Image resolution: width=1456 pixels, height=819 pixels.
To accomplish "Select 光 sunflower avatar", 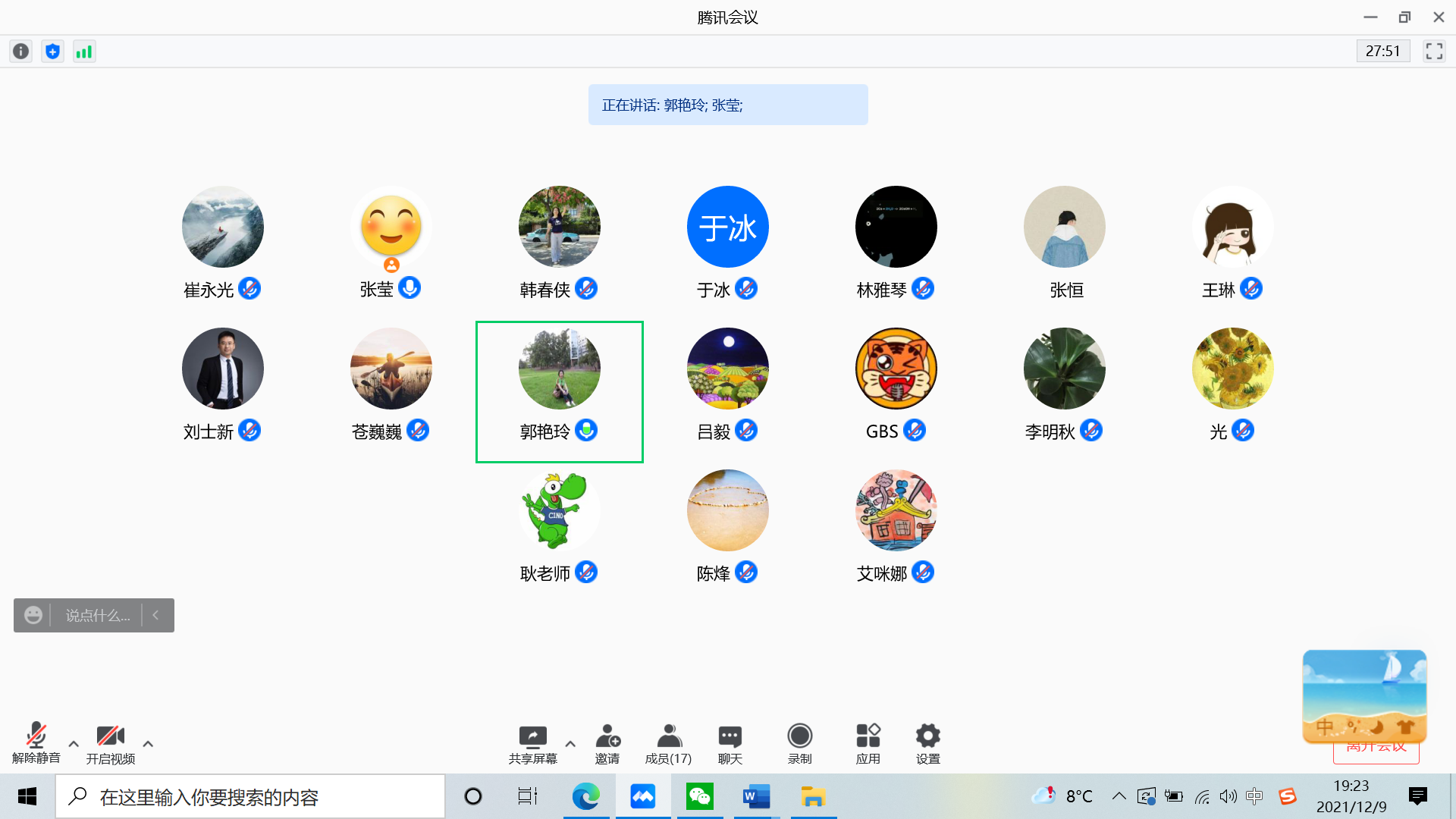I will tap(1233, 369).
